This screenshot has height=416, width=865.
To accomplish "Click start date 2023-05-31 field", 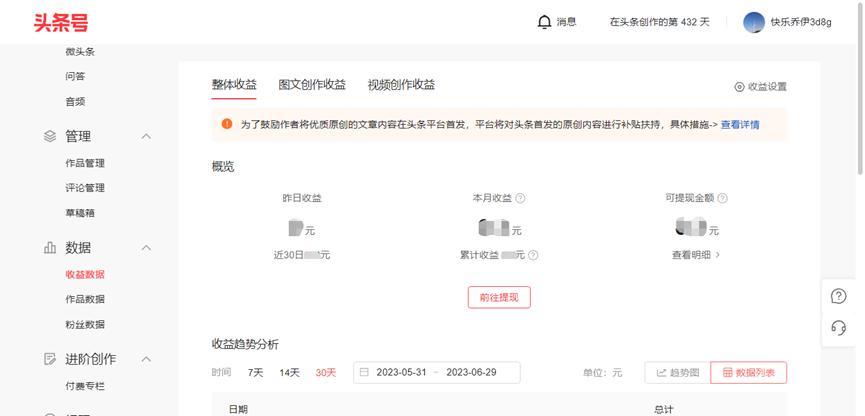I will (x=401, y=372).
